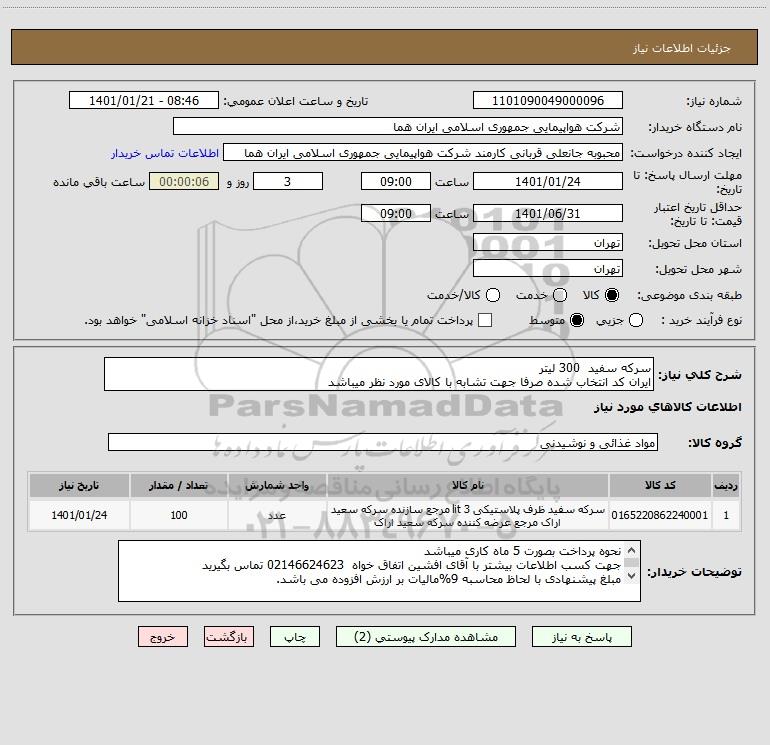Select item code 0165220862240001 cell

tap(660, 515)
